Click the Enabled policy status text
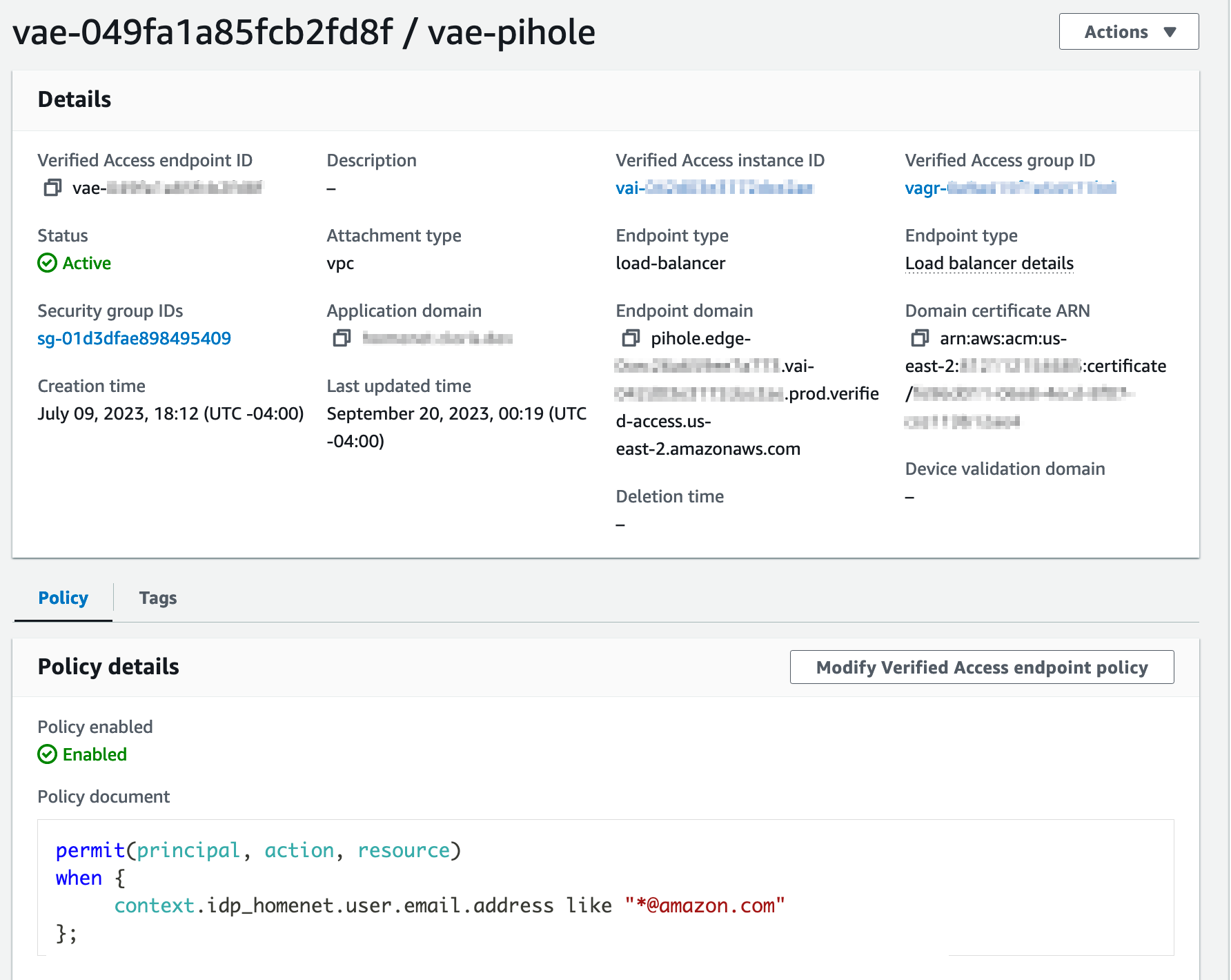Viewport: 1231px width, 980px height. 95,754
